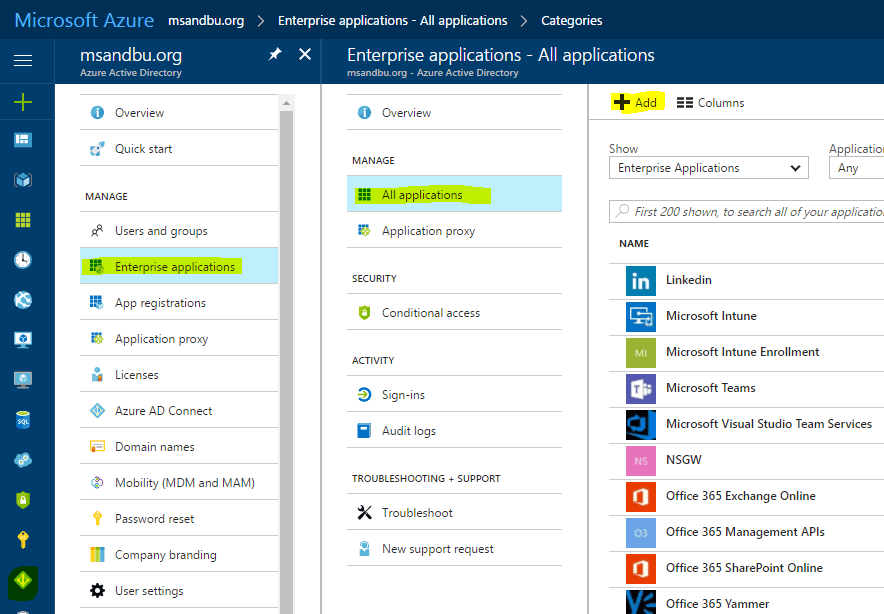Open App registrations

179,302
